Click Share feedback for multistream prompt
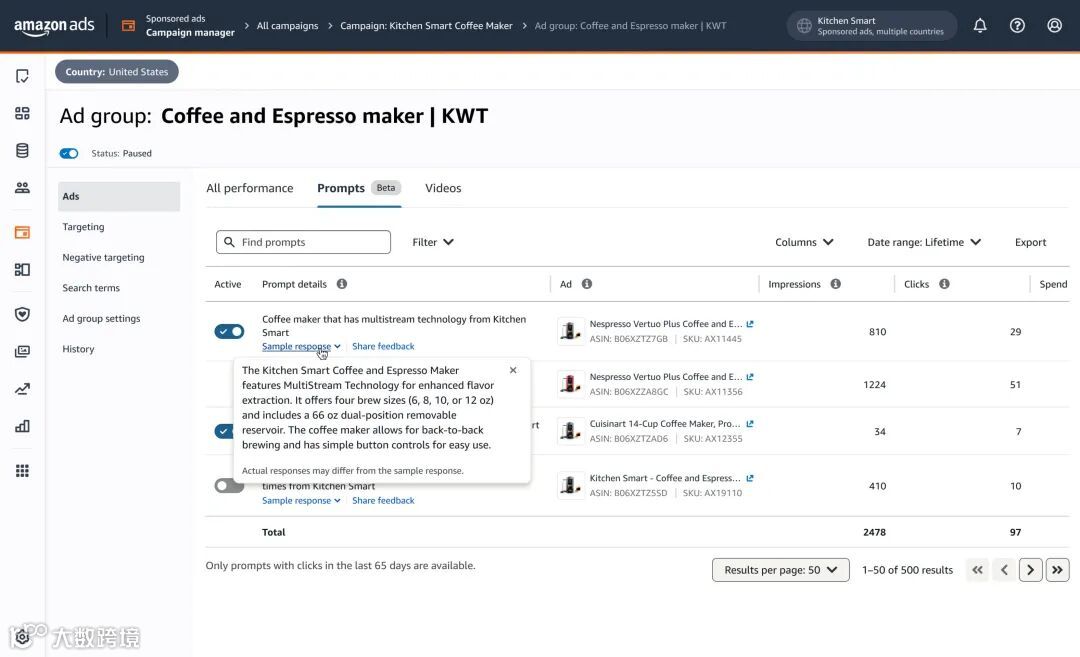1080x657 pixels. [x=383, y=346]
